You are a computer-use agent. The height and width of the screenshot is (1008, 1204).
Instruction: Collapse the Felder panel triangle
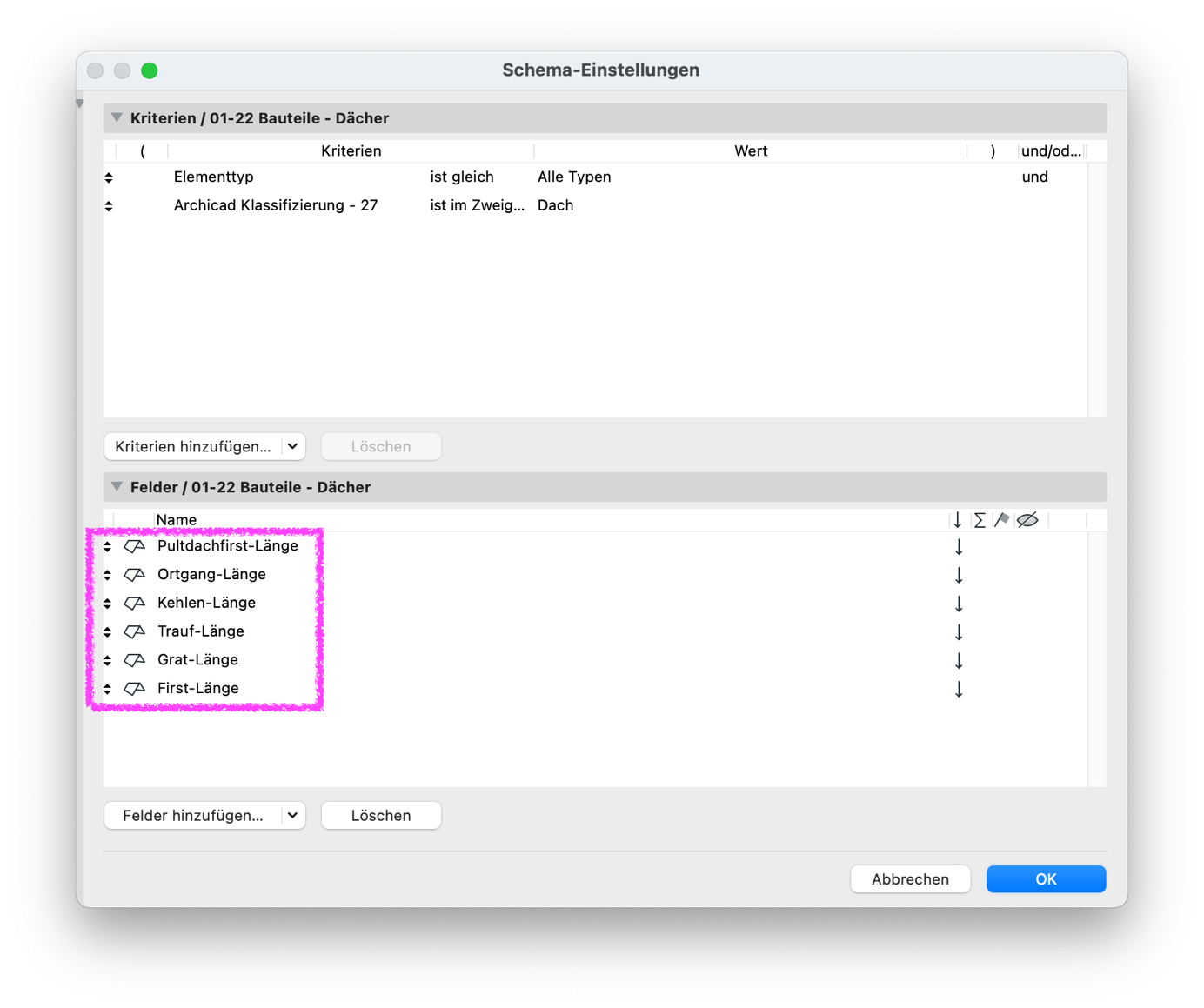click(117, 487)
